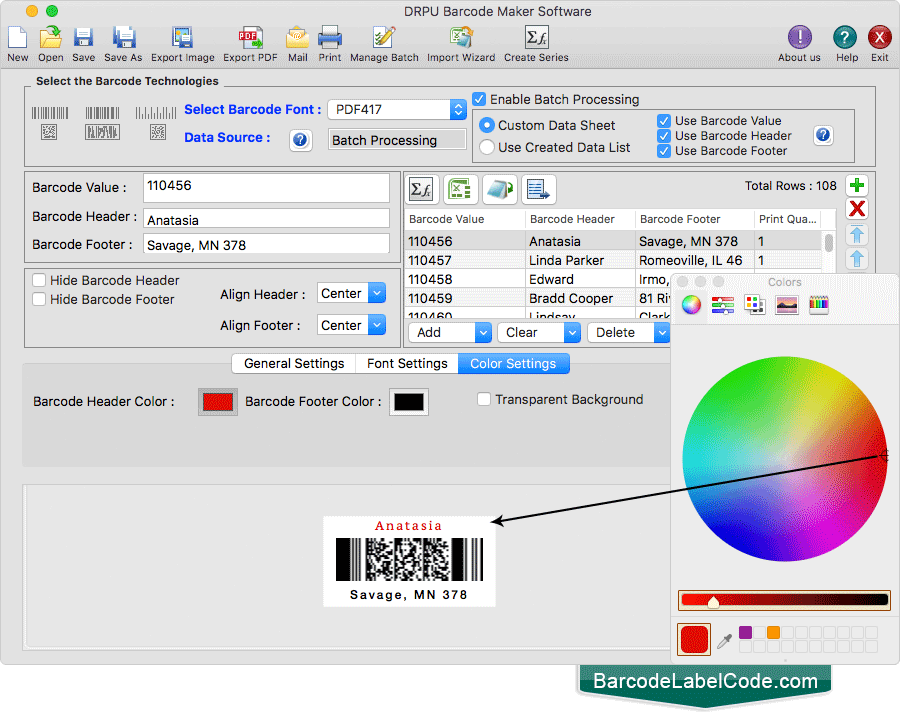Select Use Created Data List option
The image size is (900, 713).
tap(486, 148)
